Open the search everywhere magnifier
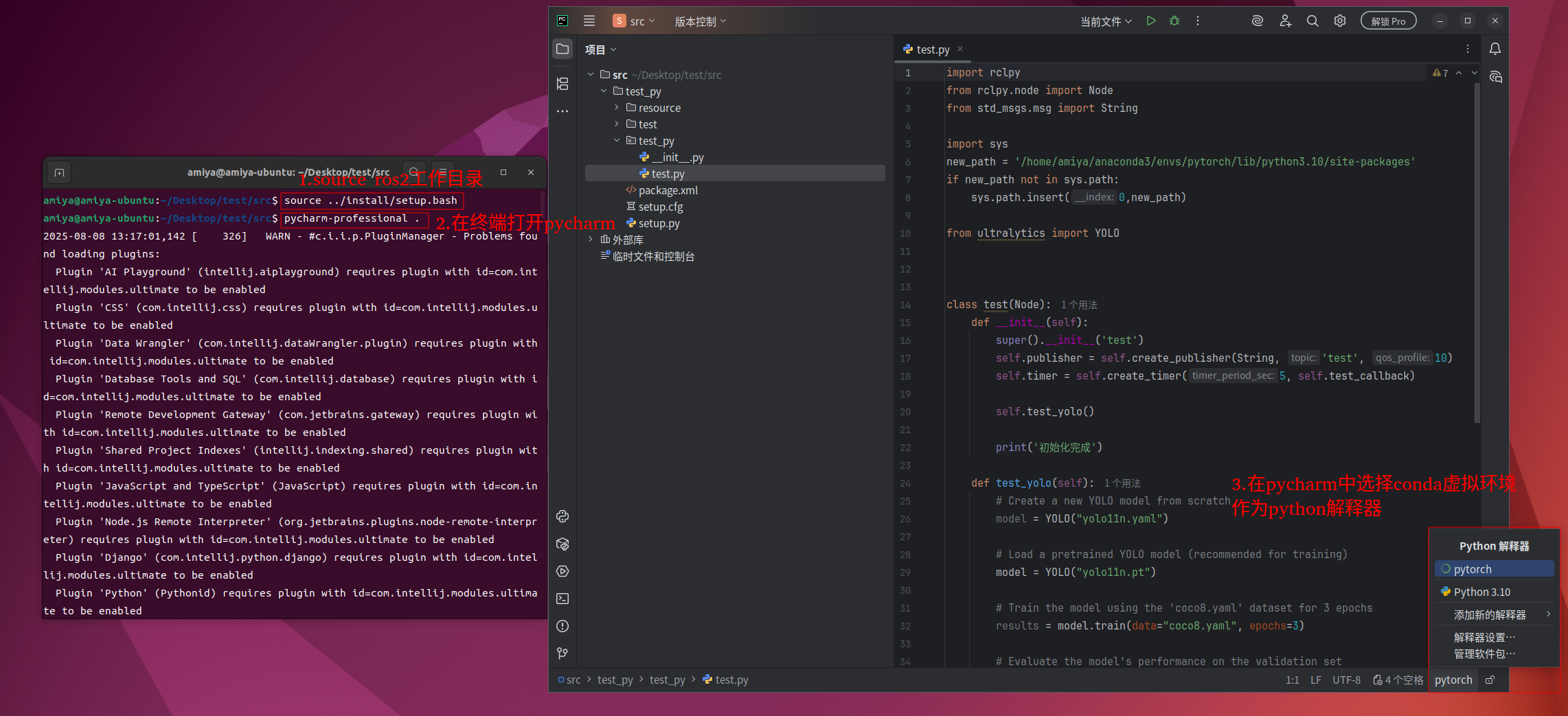This screenshot has width=1568, height=716. click(x=1313, y=21)
